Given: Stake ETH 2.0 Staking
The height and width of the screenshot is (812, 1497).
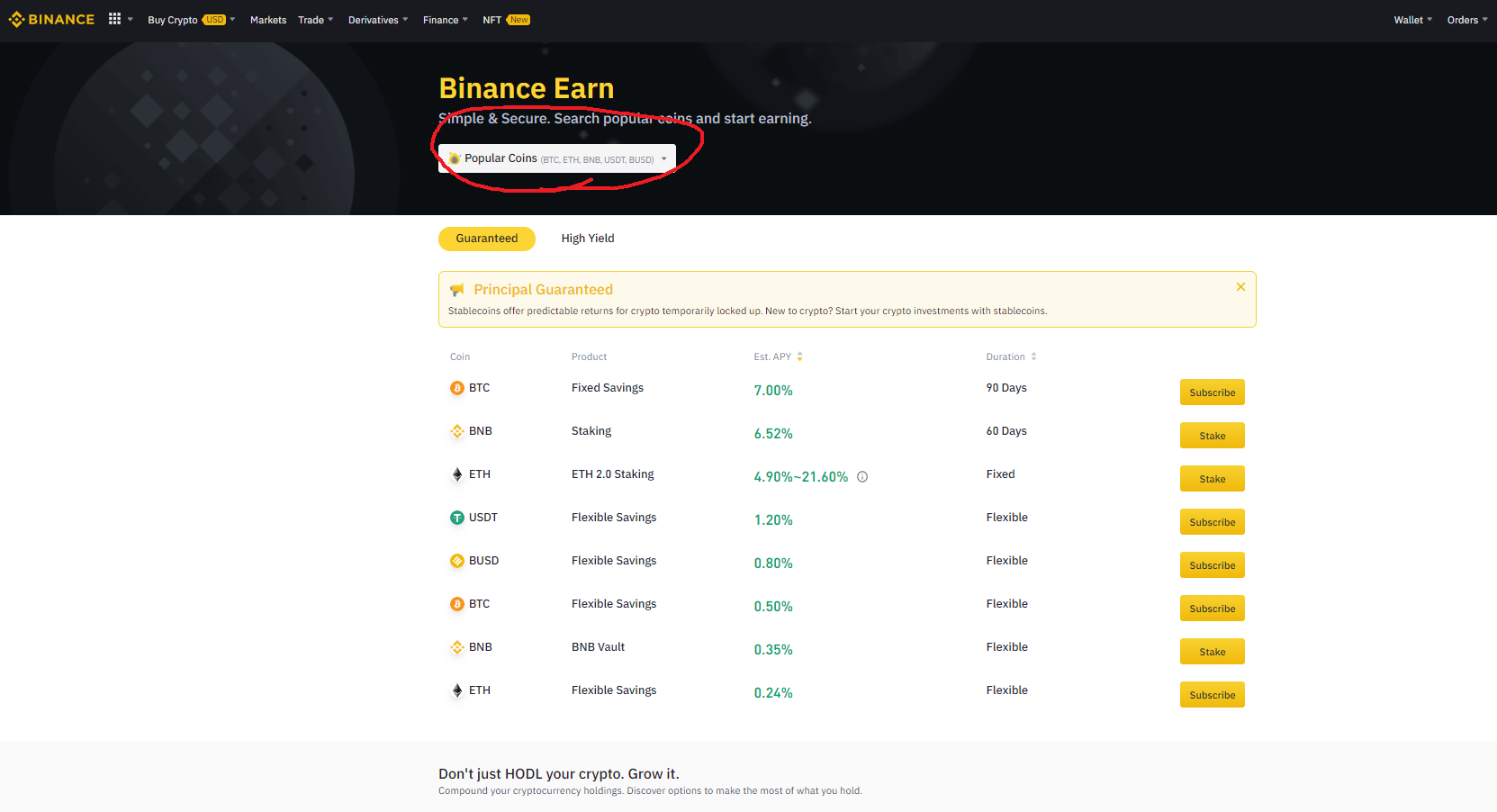Looking at the screenshot, I should point(1213,479).
